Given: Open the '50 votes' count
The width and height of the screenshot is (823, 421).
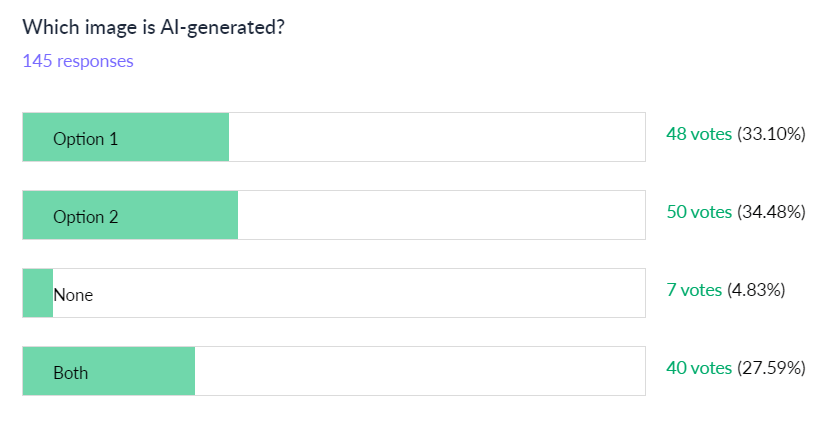Looking at the screenshot, I should point(699,212).
